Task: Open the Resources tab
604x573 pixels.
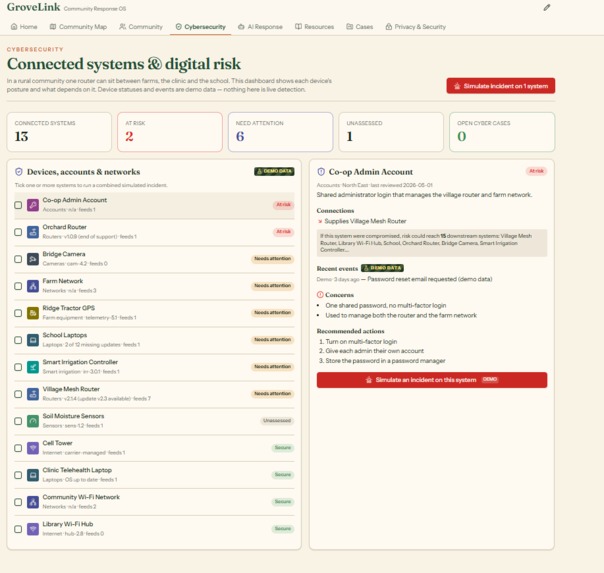Action: [x=314, y=27]
